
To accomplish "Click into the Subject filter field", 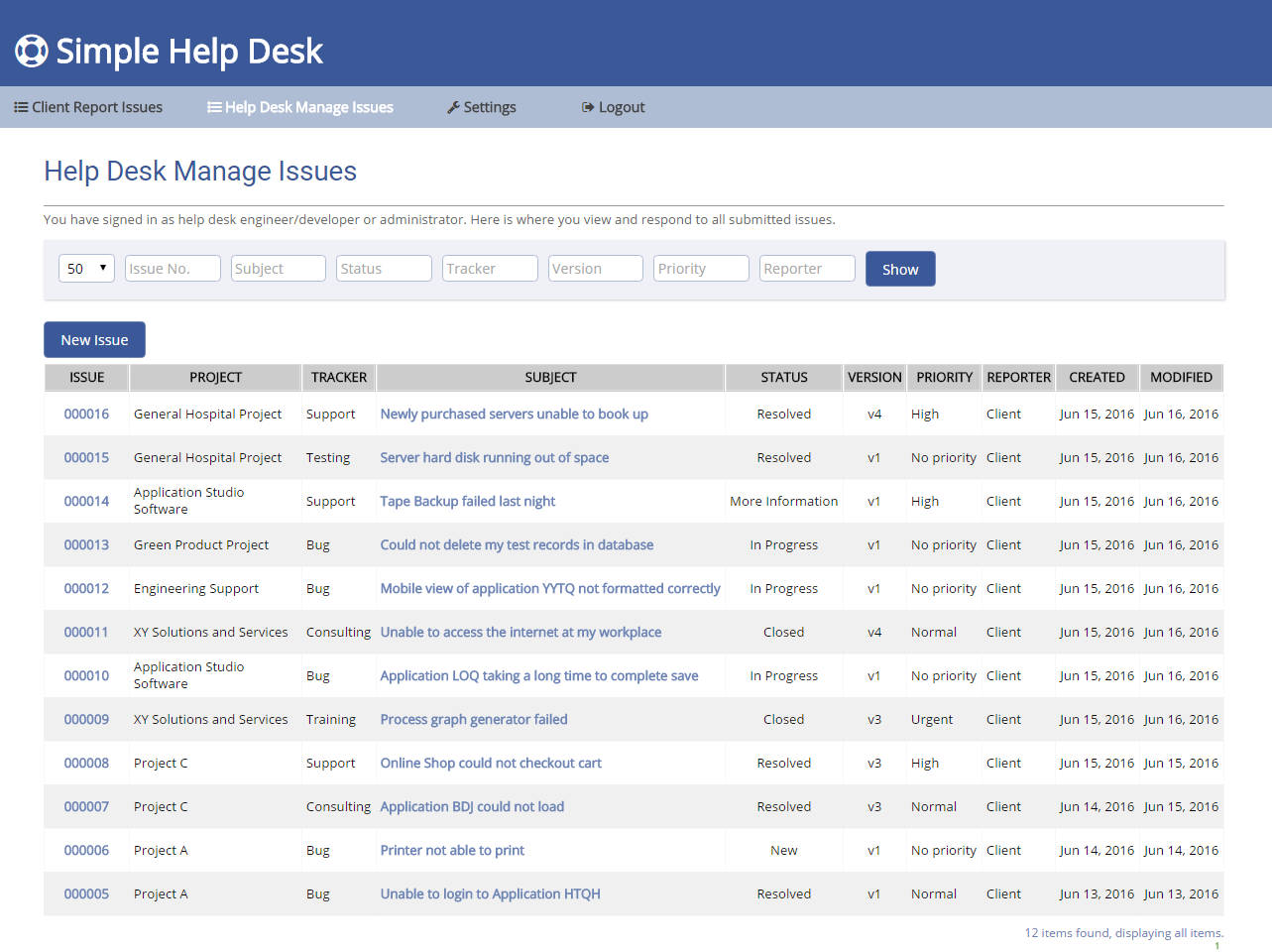I will 279,269.
